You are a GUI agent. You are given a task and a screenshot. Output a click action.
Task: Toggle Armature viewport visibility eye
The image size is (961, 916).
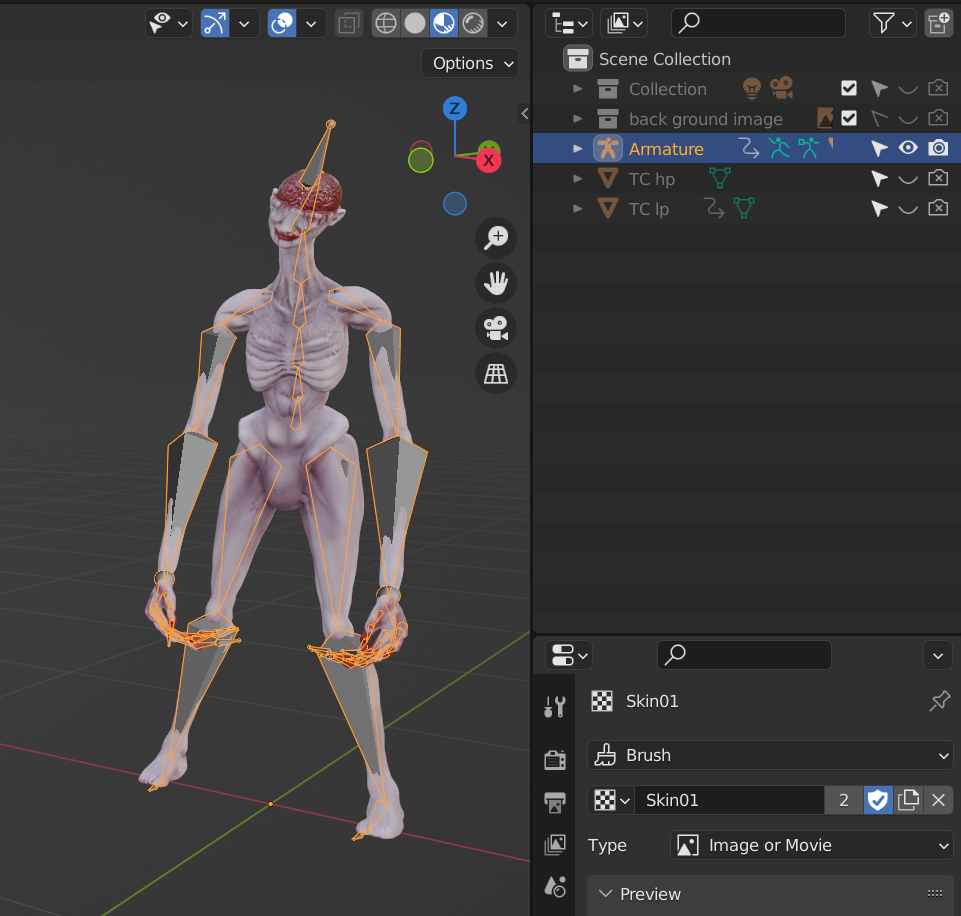(908, 148)
